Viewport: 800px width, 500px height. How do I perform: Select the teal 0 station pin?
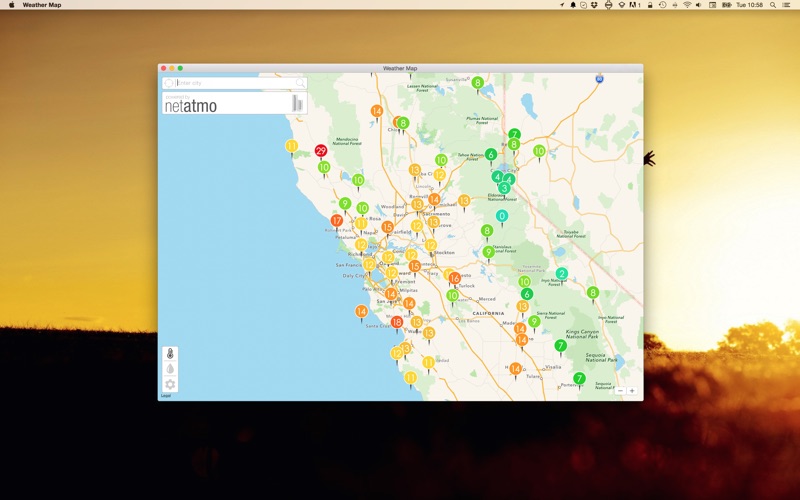point(502,216)
